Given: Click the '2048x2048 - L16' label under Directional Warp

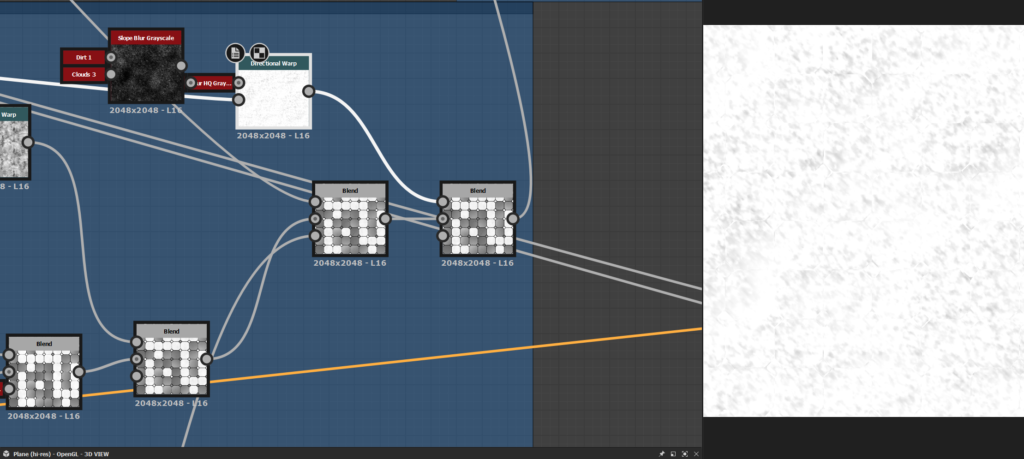Looking at the screenshot, I should pos(273,136).
